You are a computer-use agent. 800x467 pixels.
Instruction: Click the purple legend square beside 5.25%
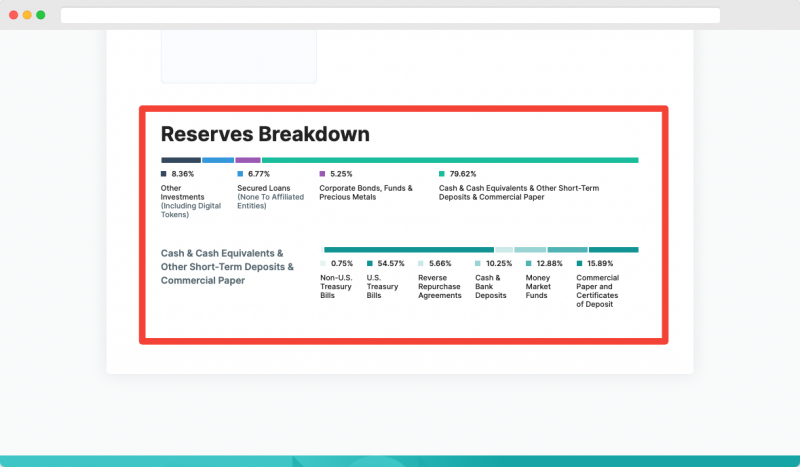322,174
